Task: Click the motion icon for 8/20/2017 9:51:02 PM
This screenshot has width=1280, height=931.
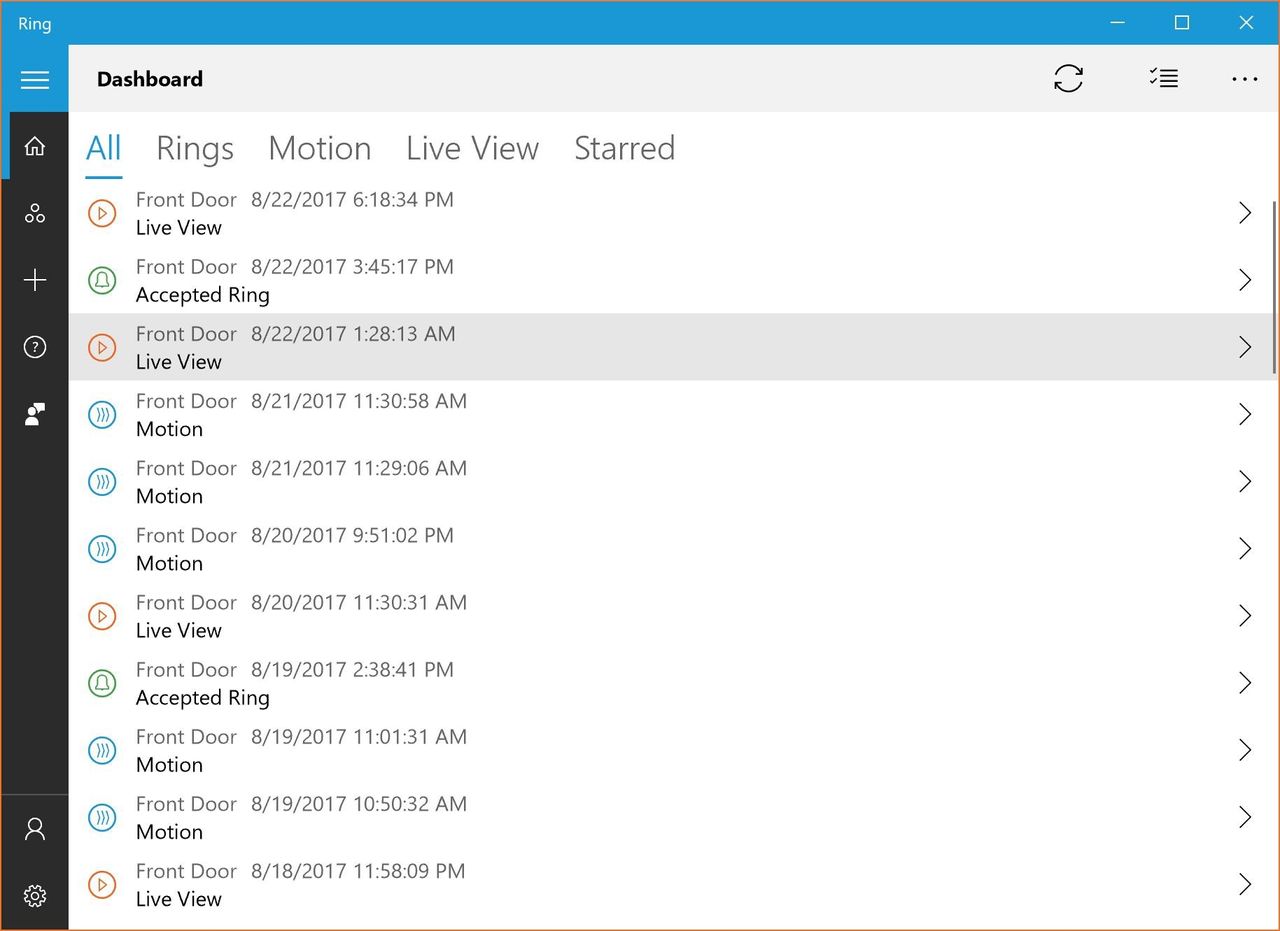Action: [102, 548]
